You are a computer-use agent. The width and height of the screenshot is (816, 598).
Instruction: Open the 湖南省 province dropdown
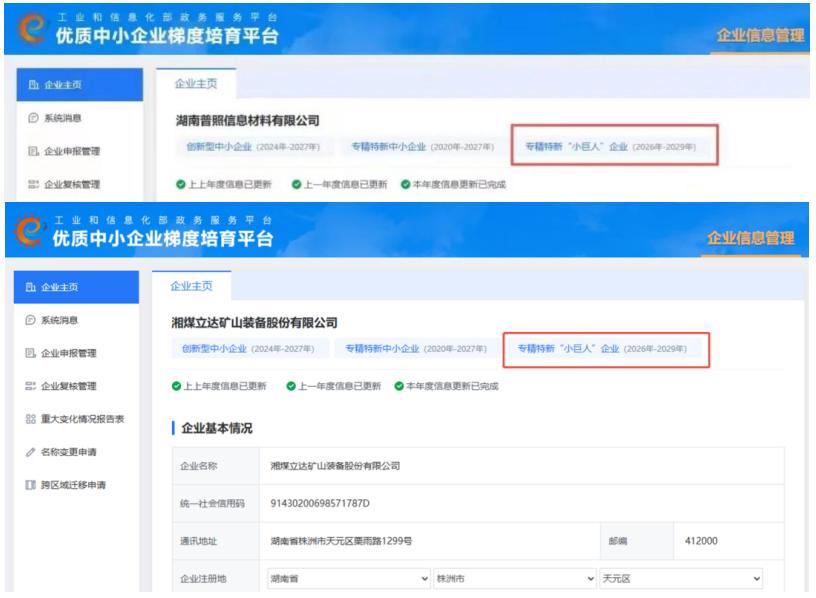349,578
